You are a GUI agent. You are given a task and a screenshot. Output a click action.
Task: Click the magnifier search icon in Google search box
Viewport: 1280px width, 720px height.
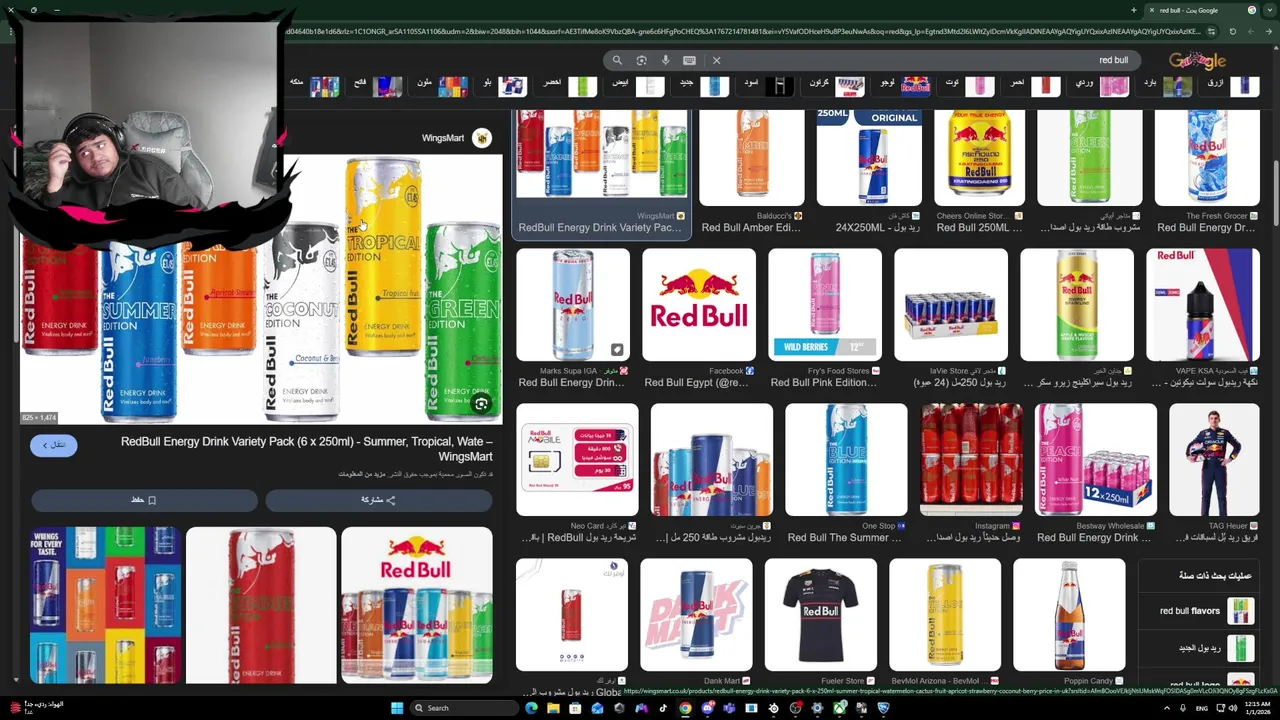[617, 60]
